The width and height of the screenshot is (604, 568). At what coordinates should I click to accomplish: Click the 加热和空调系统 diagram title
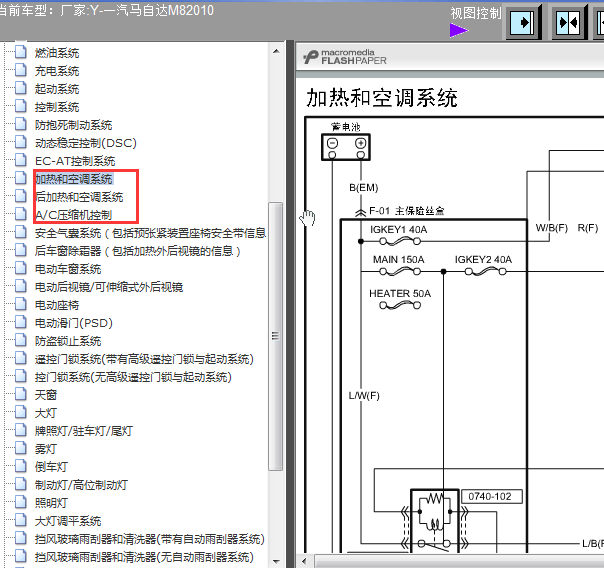click(x=381, y=97)
